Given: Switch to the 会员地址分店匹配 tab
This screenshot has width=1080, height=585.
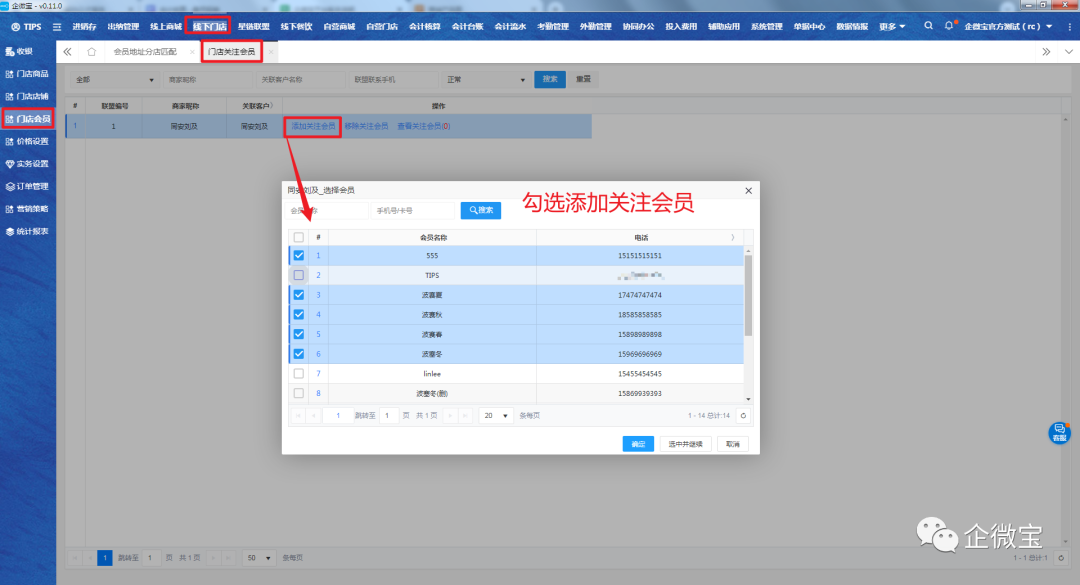Looking at the screenshot, I should coord(147,51).
